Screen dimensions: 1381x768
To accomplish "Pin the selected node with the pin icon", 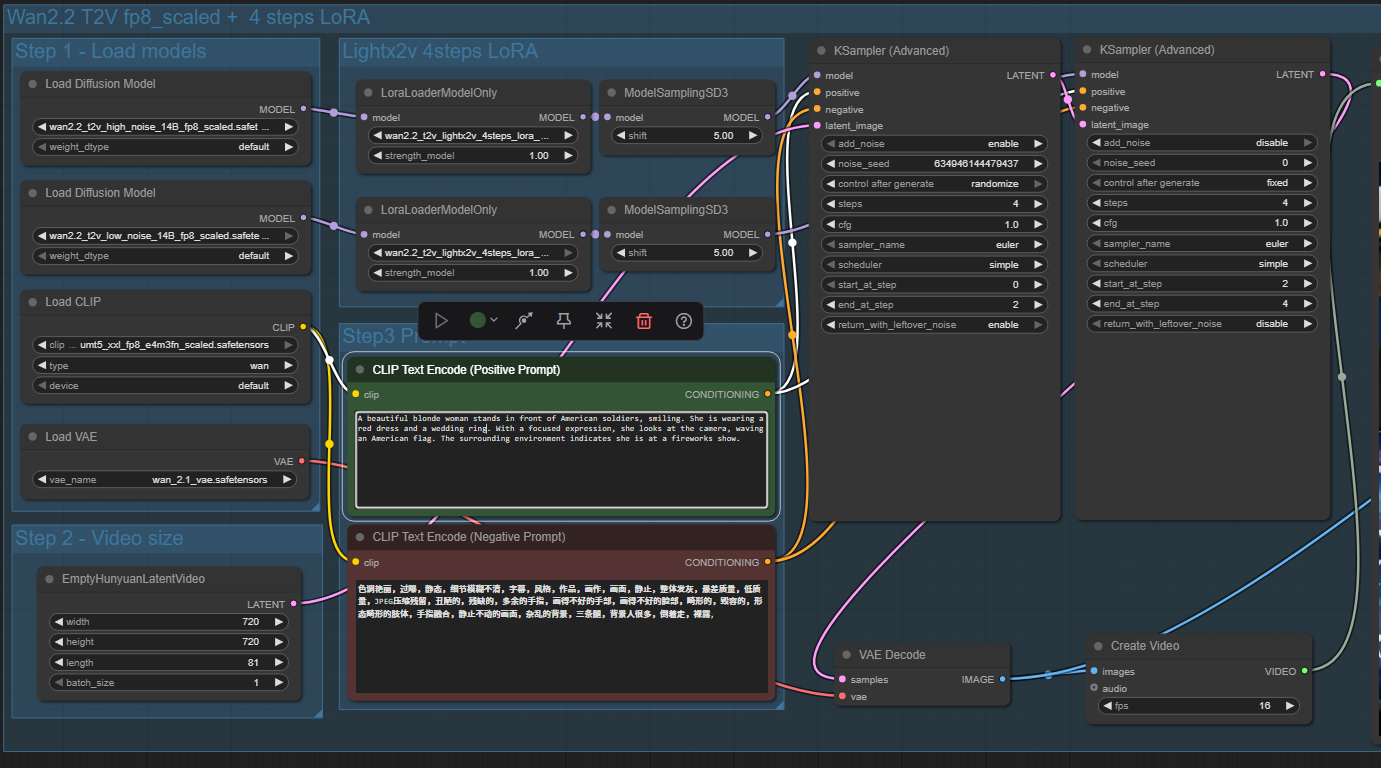I will coord(564,321).
